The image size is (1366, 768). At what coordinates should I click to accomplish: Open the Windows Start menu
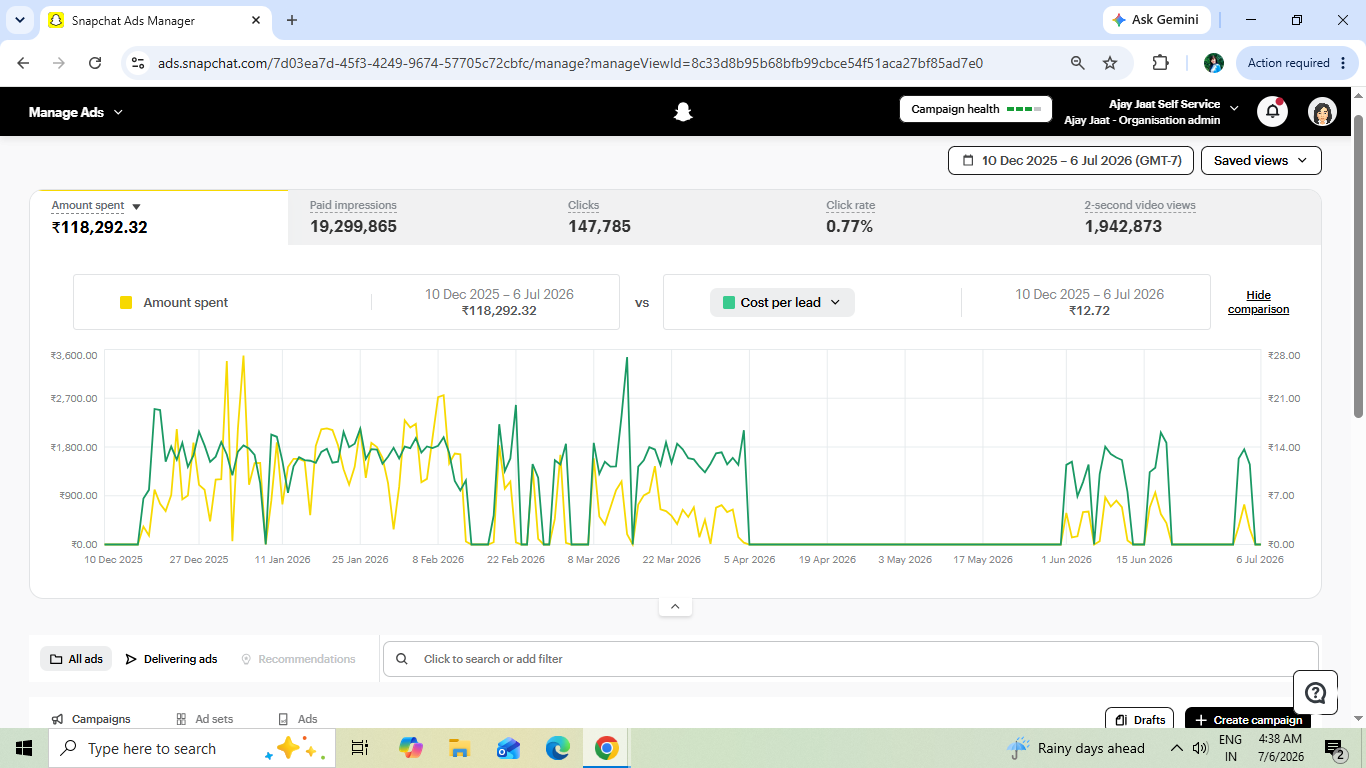pyautogui.click(x=24, y=748)
